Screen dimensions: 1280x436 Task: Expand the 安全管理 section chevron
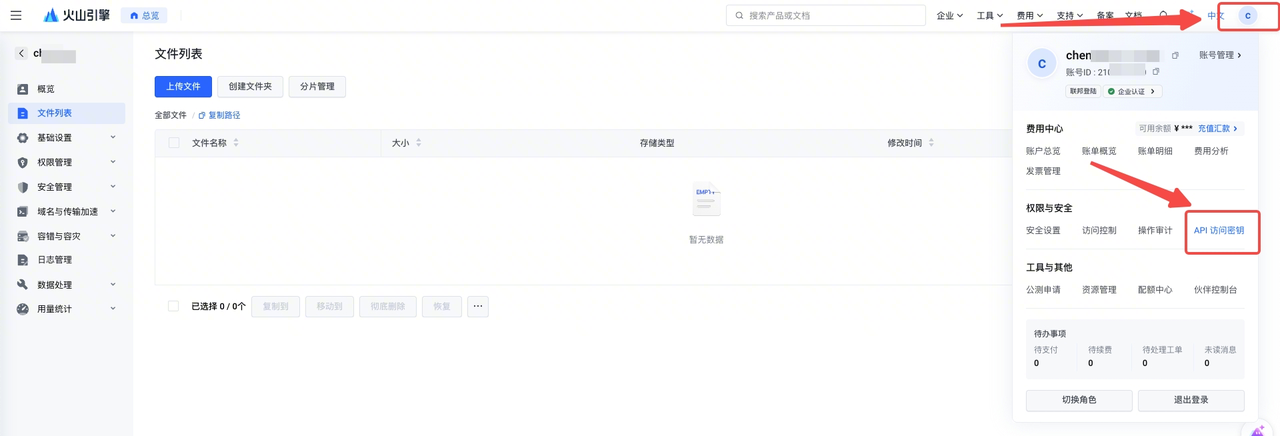[x=113, y=186]
